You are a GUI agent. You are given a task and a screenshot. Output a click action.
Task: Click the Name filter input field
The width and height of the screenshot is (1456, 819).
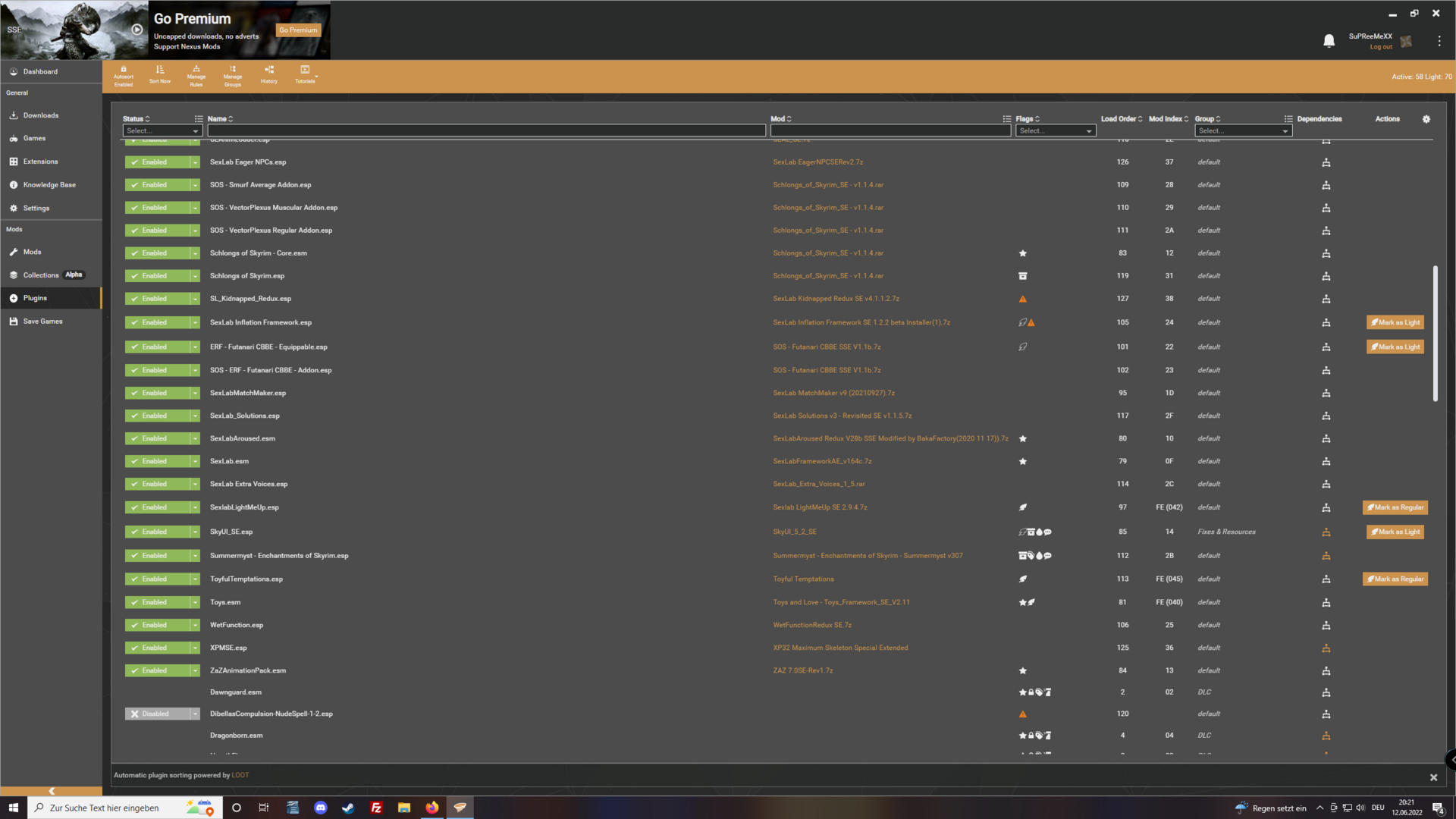[x=486, y=131]
